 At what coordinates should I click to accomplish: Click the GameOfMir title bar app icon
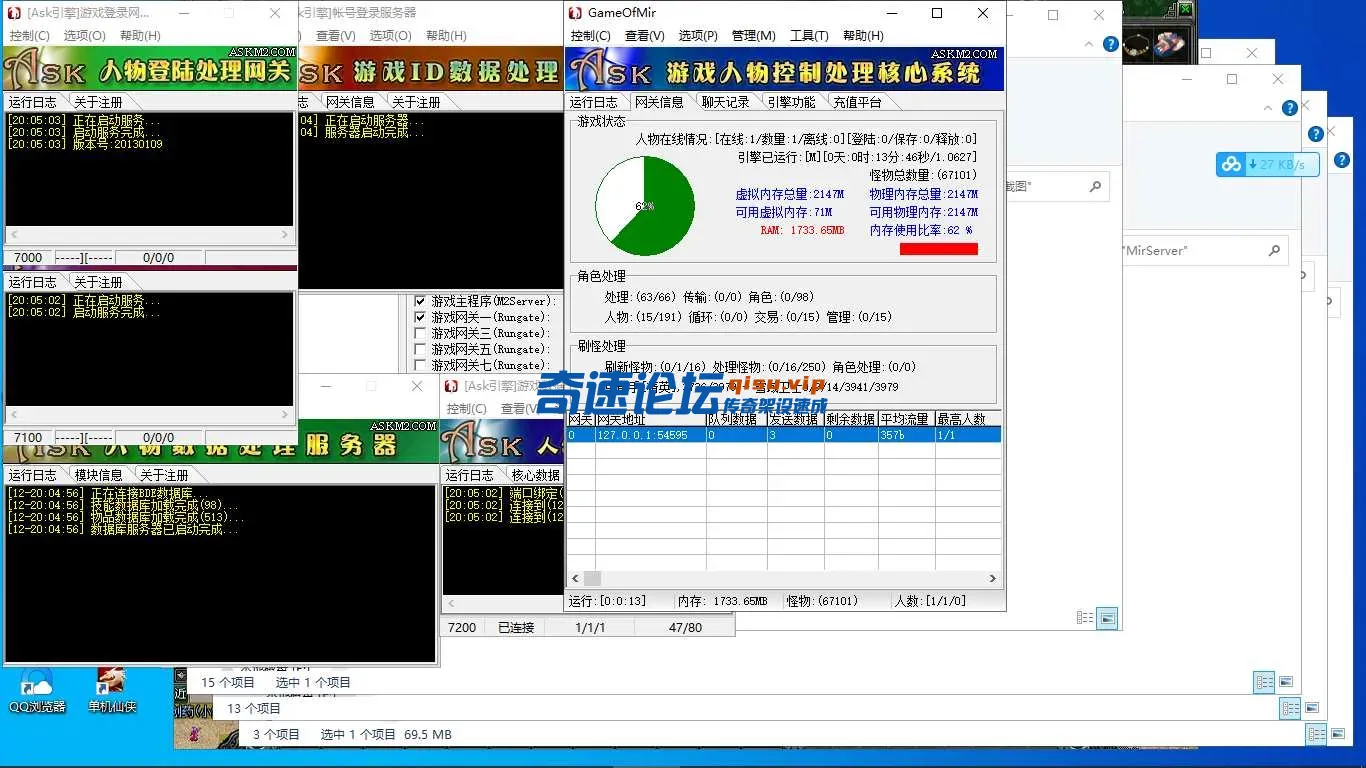575,13
